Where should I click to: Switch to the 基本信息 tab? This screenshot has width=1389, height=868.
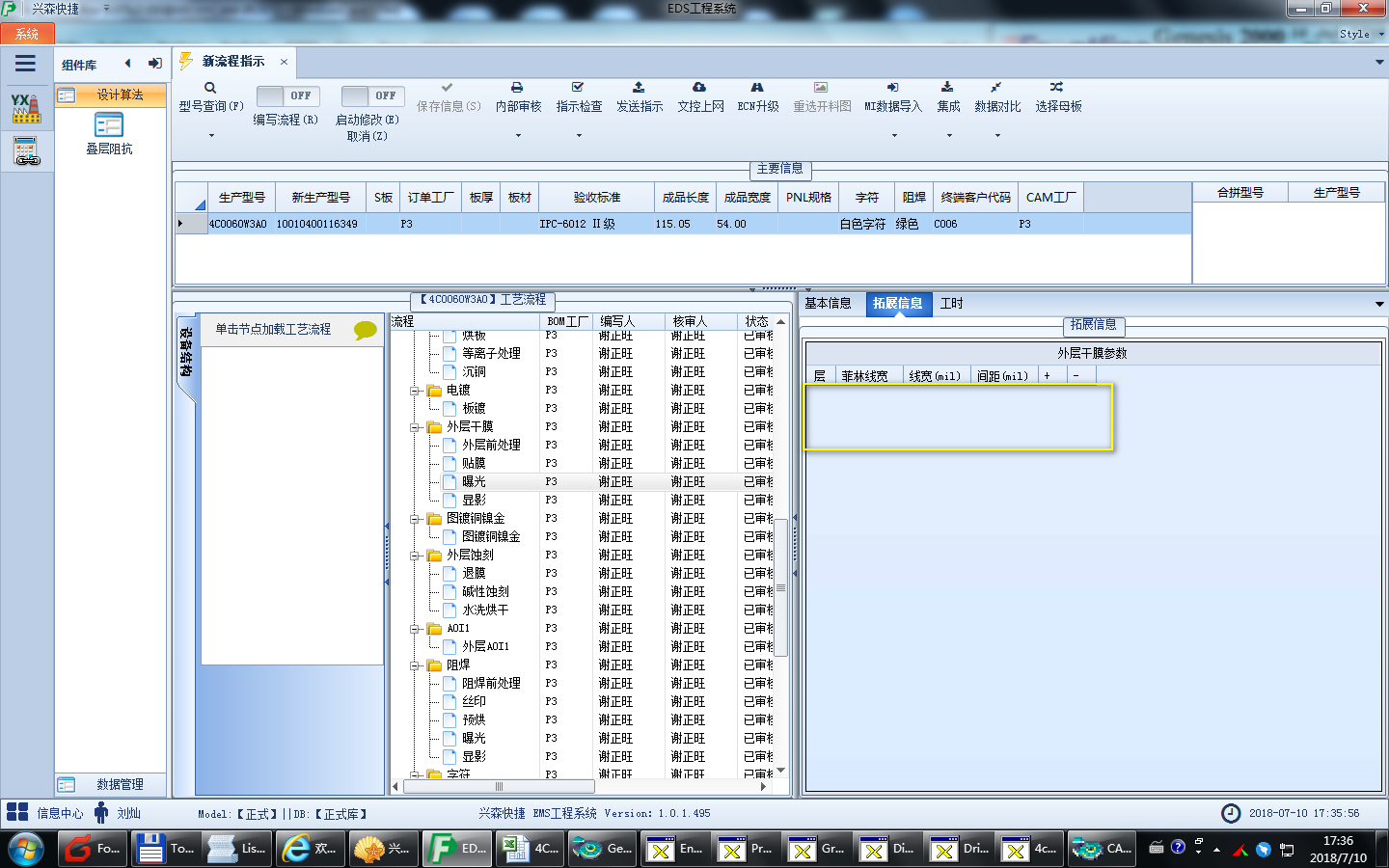pos(828,303)
